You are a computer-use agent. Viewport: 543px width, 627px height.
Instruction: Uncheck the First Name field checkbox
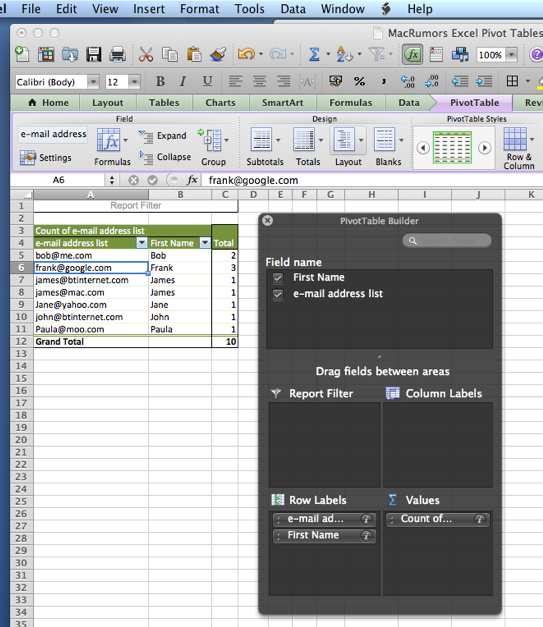277,278
